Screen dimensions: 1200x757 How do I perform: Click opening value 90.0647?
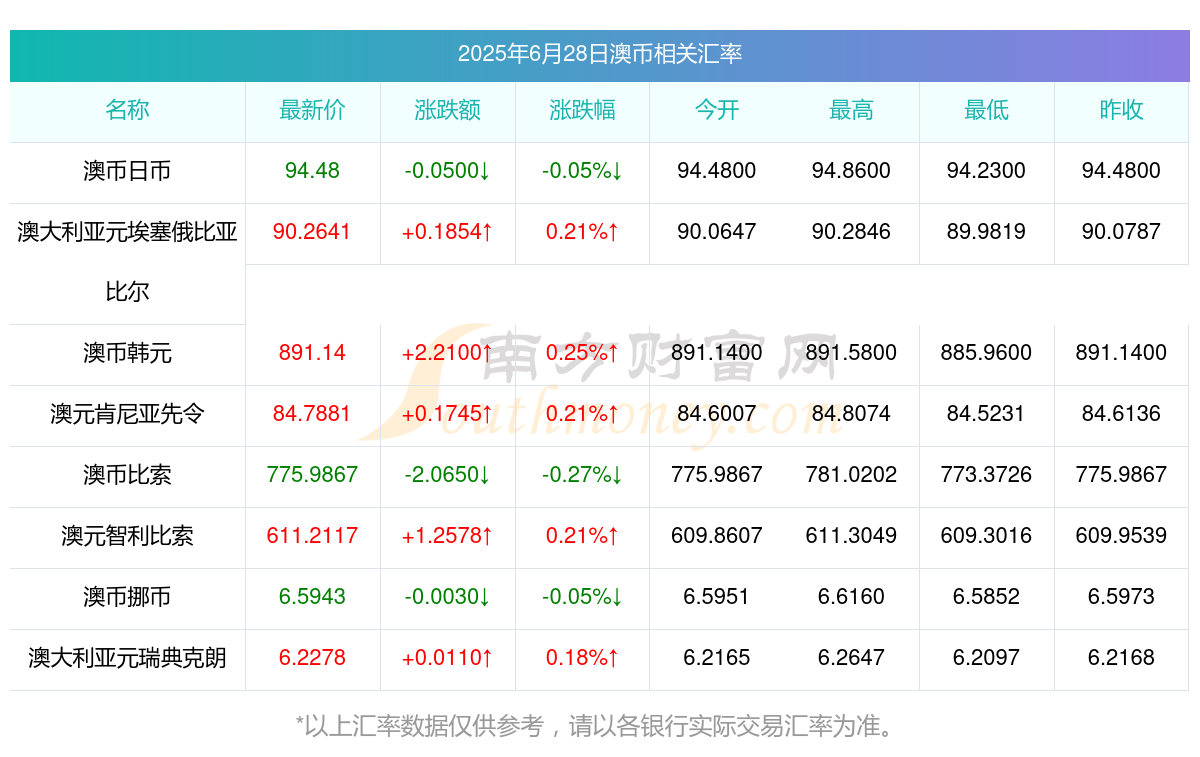point(717,232)
